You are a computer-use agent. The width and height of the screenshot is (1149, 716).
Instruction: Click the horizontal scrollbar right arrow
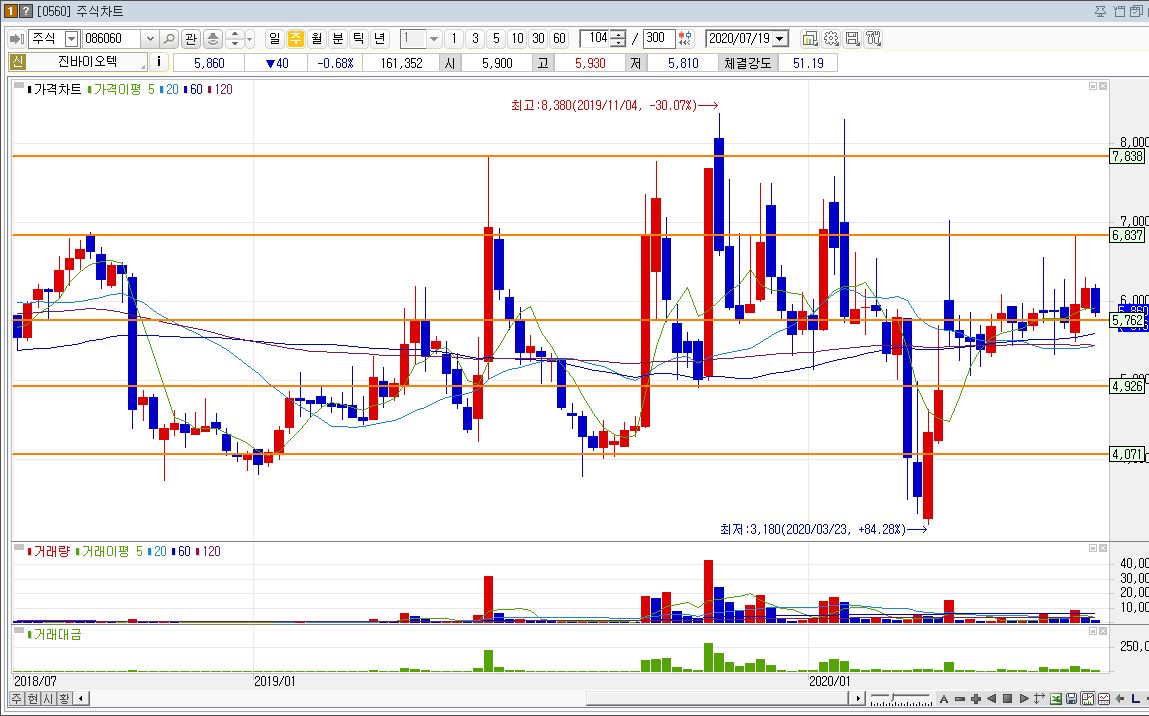tap(859, 698)
